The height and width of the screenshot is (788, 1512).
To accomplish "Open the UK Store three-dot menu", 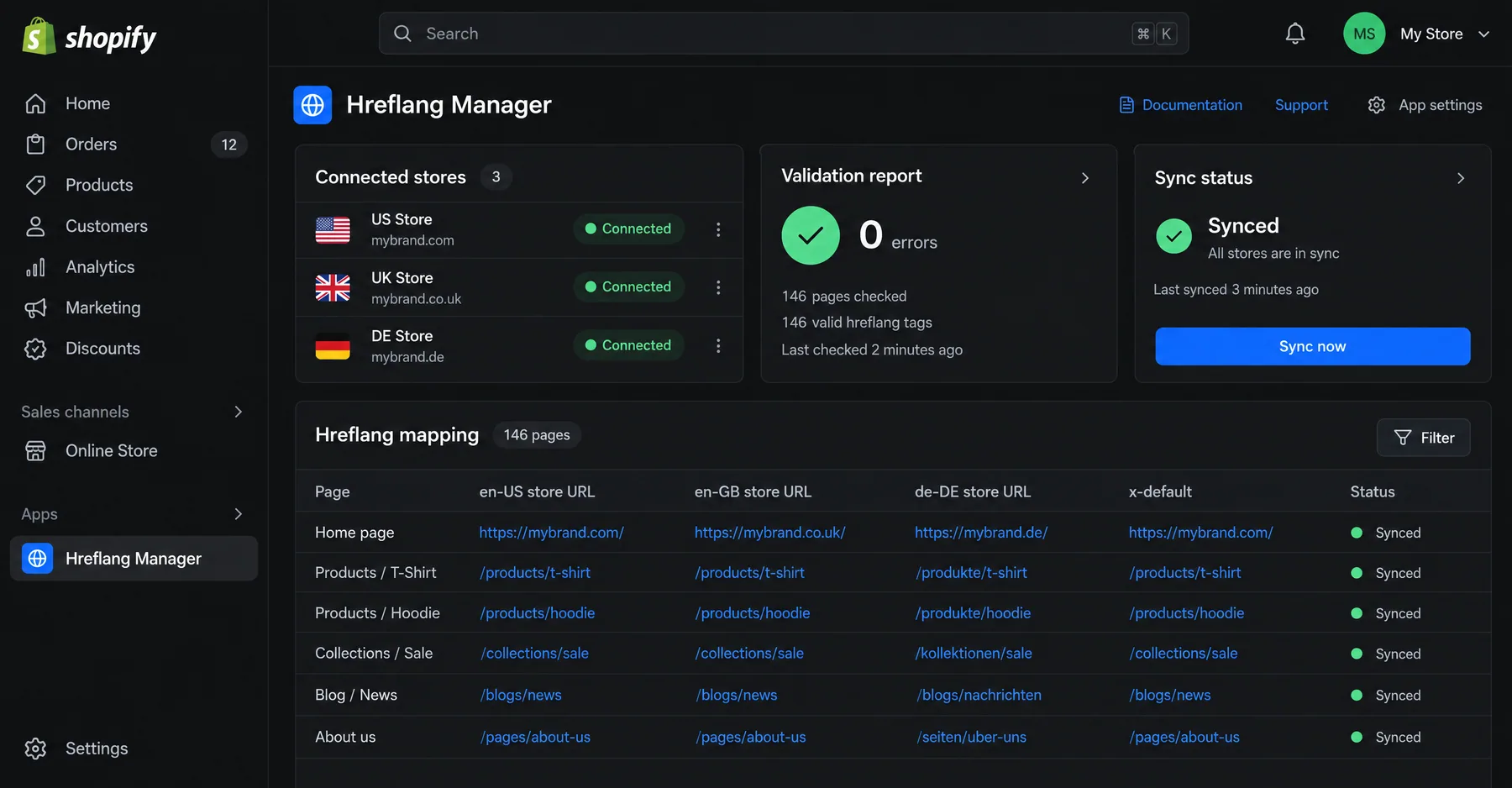I will pos(718,287).
